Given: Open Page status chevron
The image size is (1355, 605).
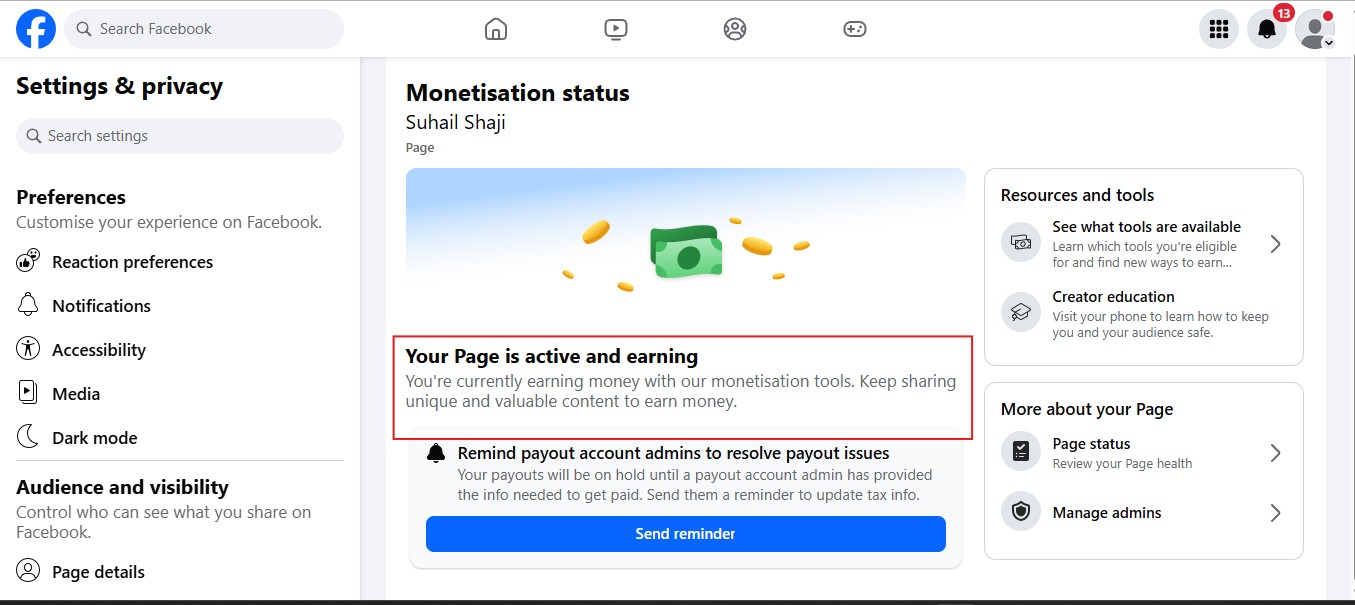Looking at the screenshot, I should pyautogui.click(x=1275, y=453).
